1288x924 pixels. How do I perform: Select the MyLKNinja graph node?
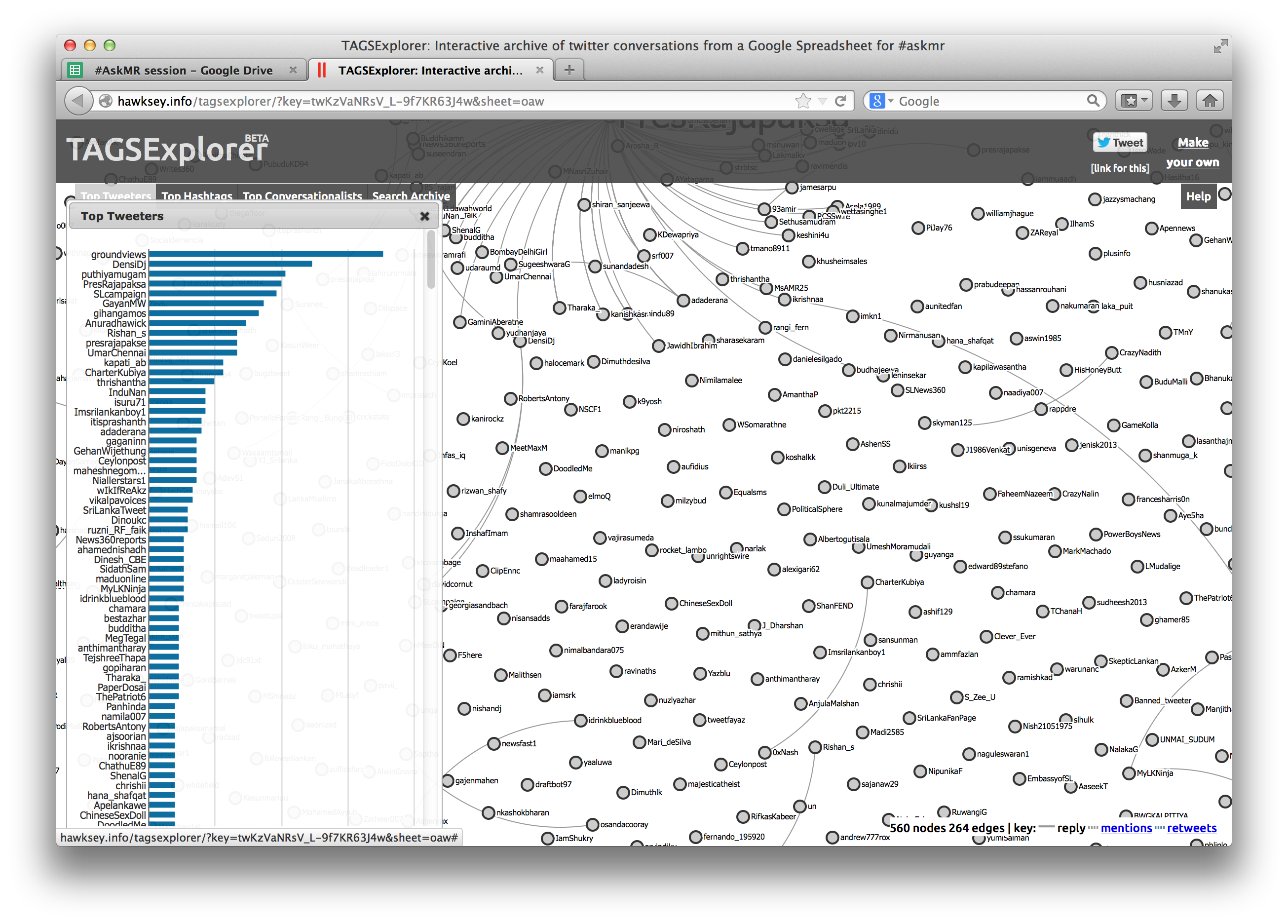click(x=1129, y=773)
